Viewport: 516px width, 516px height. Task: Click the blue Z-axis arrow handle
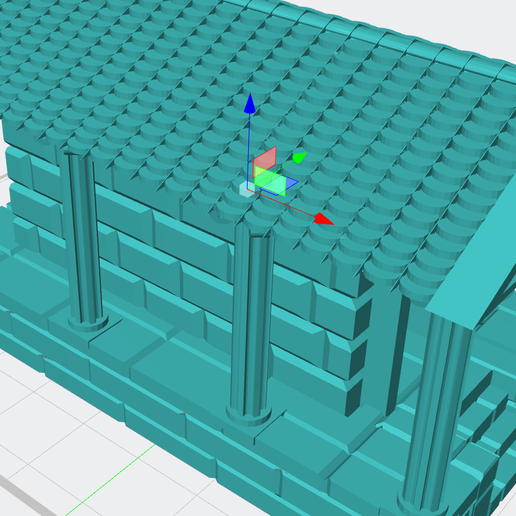pyautogui.click(x=250, y=103)
